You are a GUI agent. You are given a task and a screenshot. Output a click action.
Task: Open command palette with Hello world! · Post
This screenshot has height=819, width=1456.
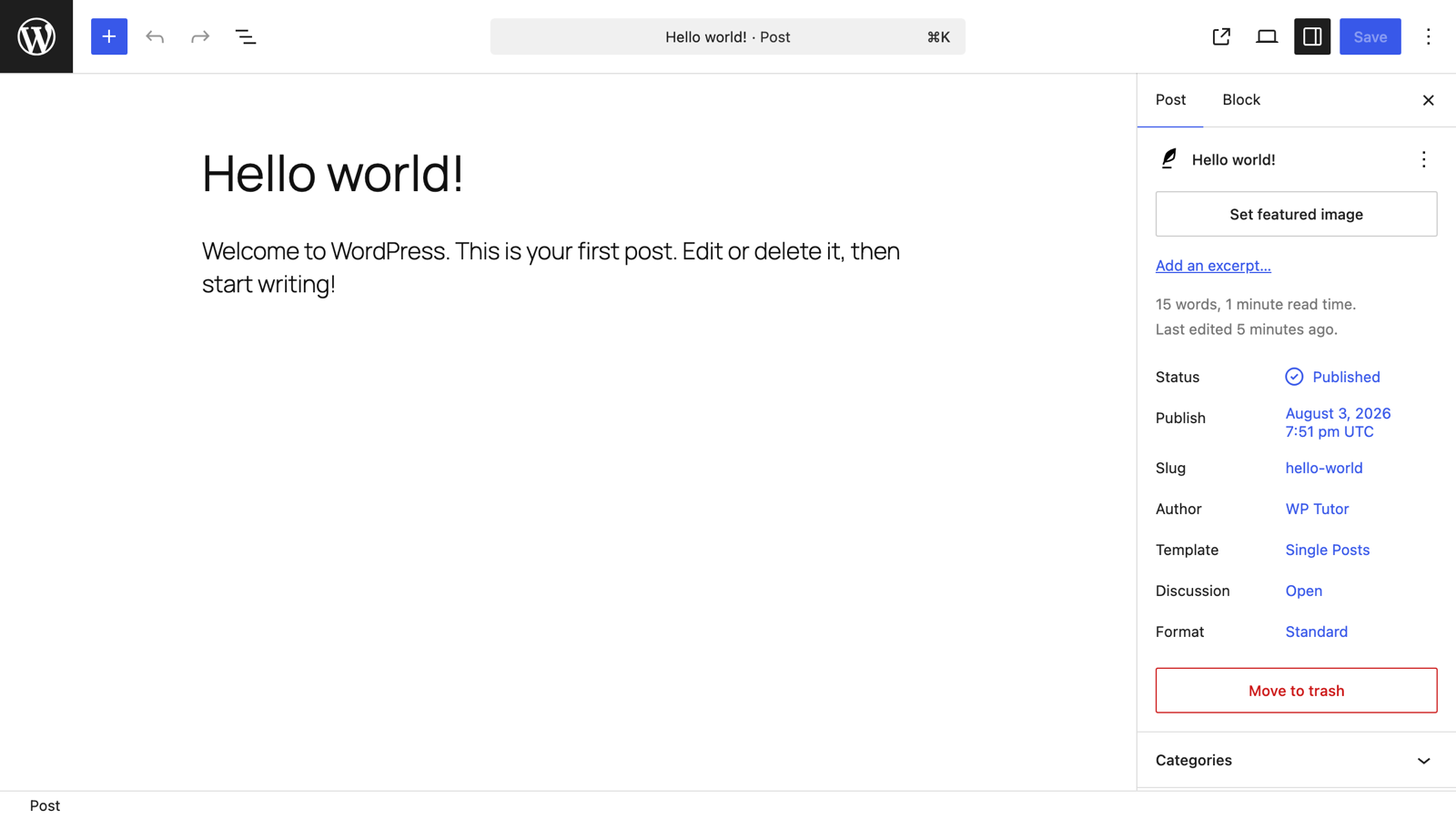(727, 36)
